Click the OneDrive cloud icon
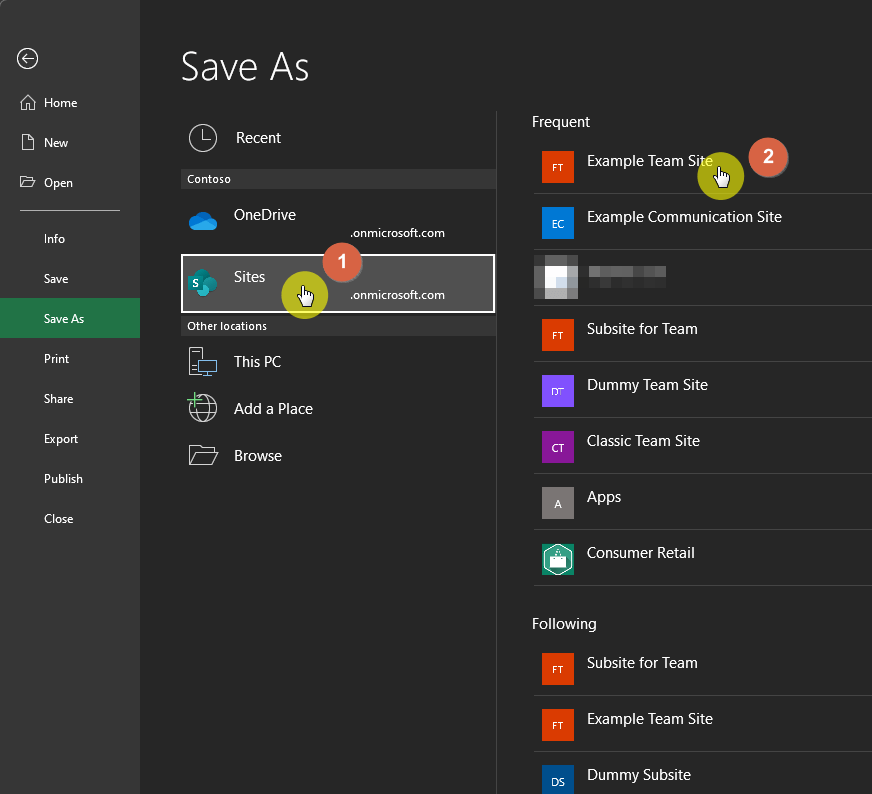Screen dimensions: 872x794 (203, 221)
